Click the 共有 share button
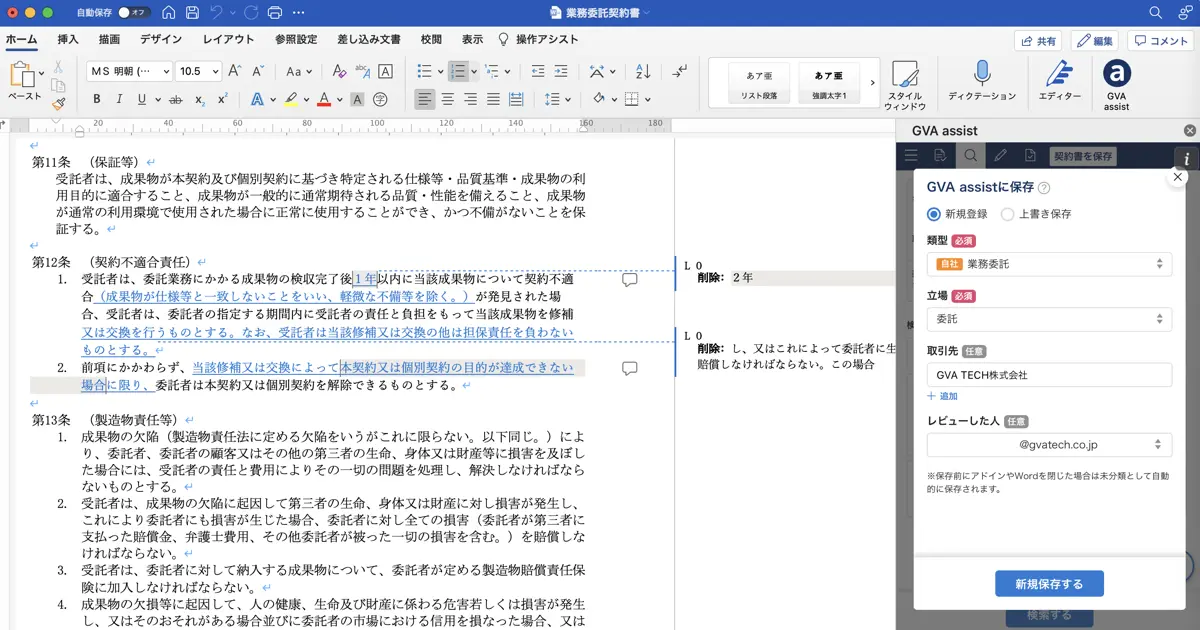1200x630 pixels. pos(1038,41)
